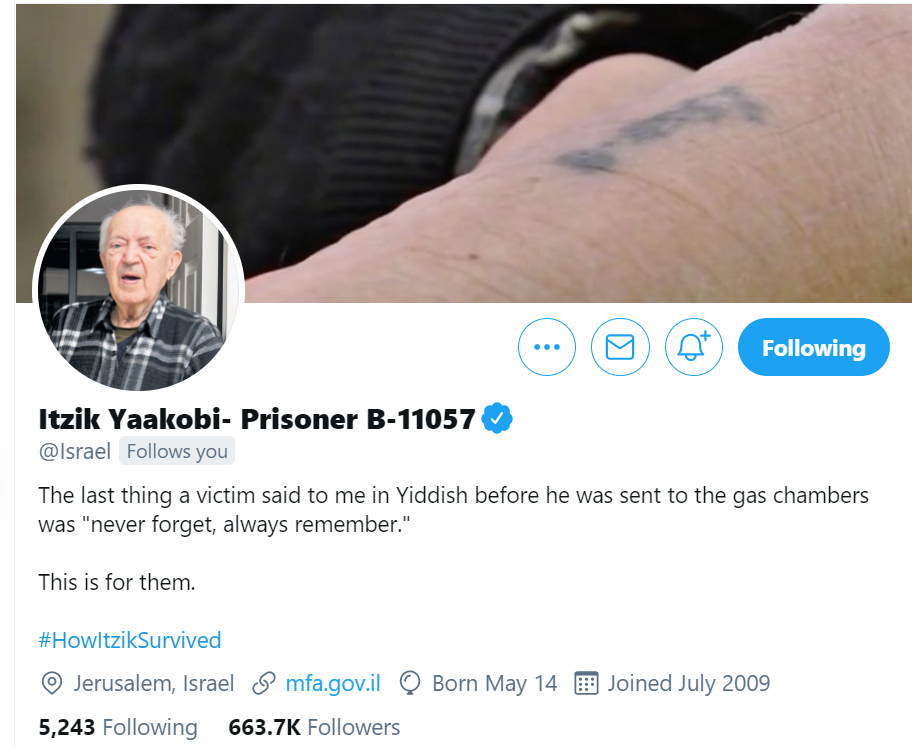This screenshot has height=747, width=912.
Task: Open the three-dot more options menu
Action: coord(547,347)
